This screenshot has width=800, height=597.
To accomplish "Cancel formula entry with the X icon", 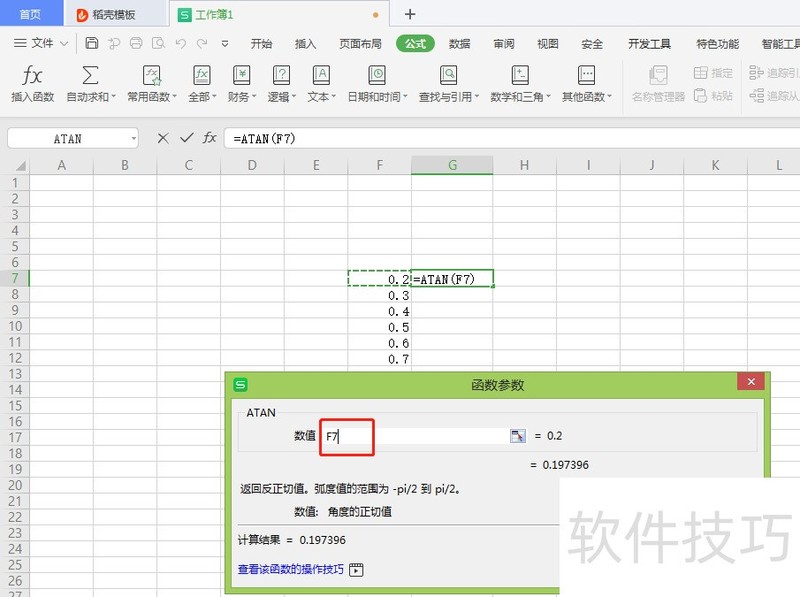I will (163, 138).
